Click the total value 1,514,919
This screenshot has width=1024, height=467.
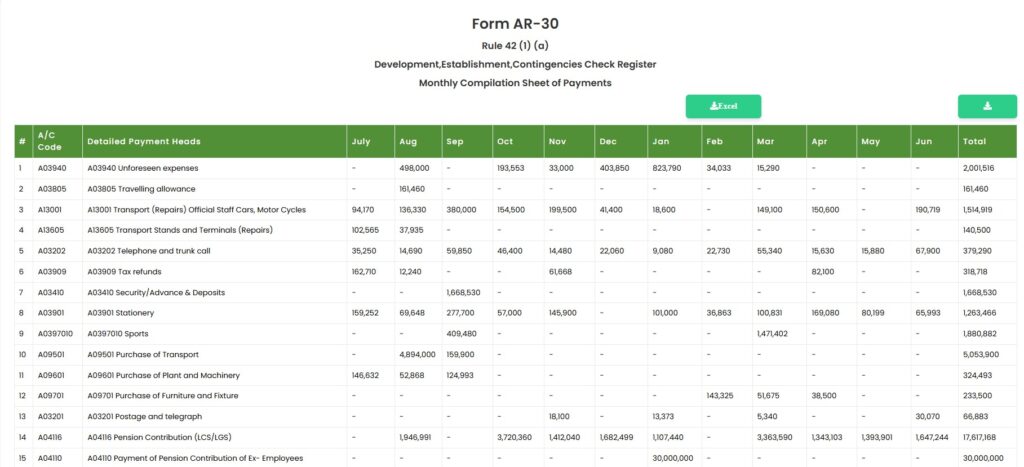pos(978,210)
